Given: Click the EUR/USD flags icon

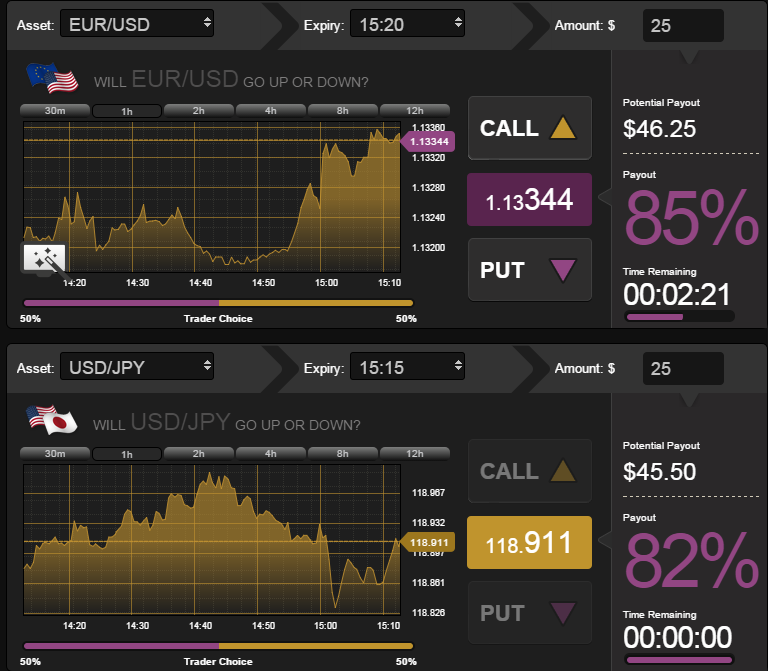Looking at the screenshot, I should (51, 78).
